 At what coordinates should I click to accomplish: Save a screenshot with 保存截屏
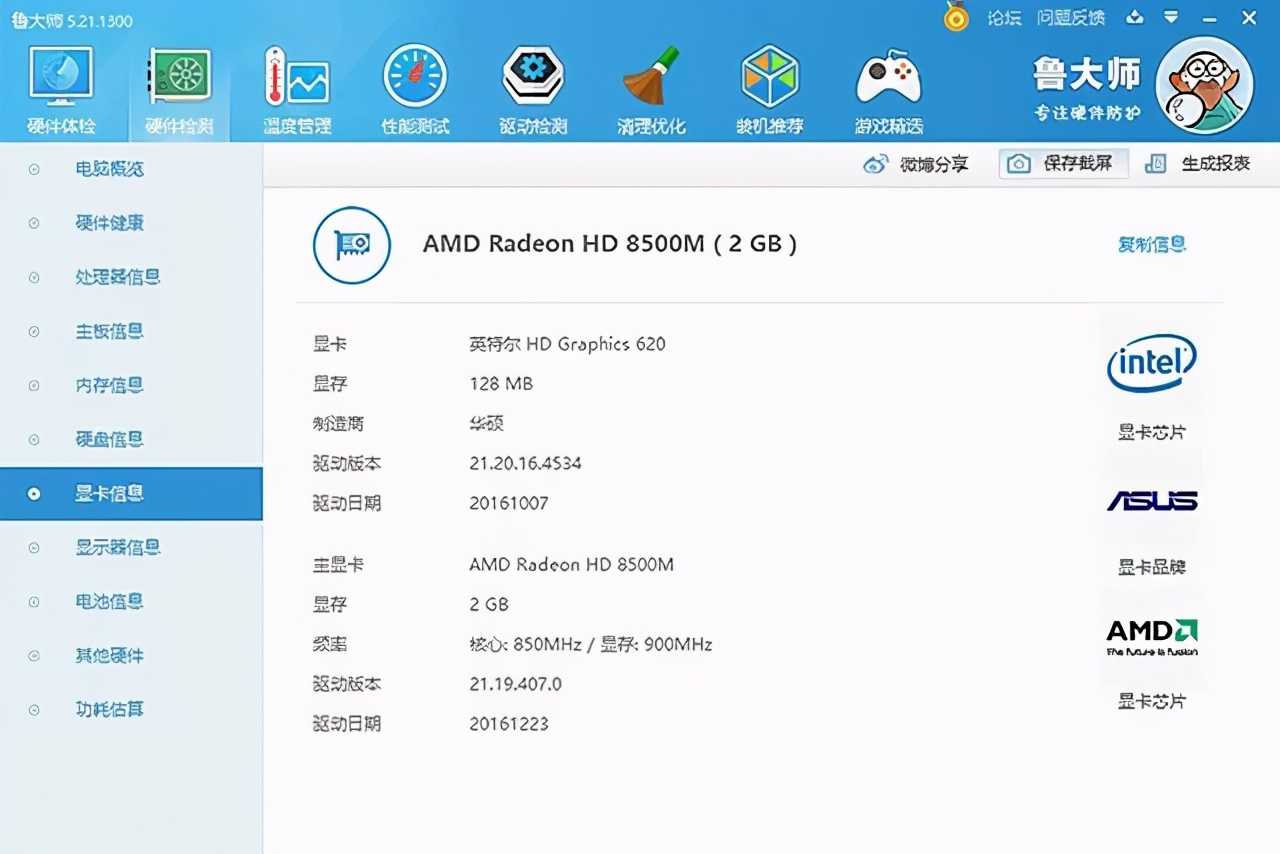coord(1063,163)
